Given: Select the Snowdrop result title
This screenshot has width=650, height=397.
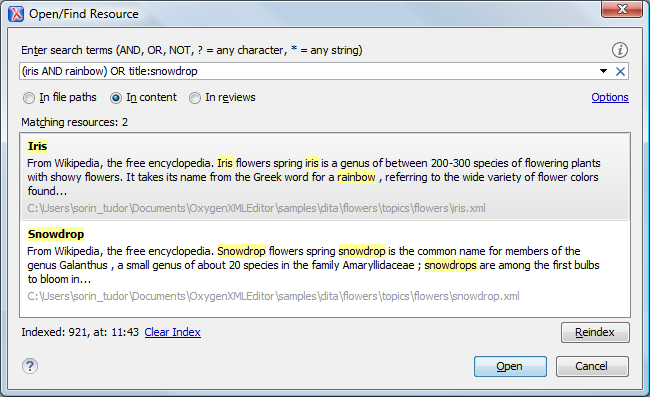Looking at the screenshot, I should (x=56, y=234).
